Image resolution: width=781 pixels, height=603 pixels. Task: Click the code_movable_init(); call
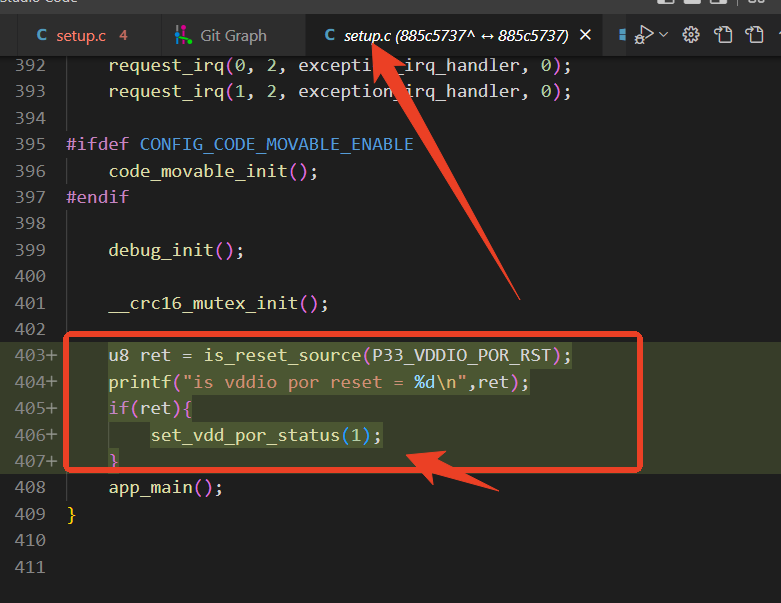(x=213, y=171)
